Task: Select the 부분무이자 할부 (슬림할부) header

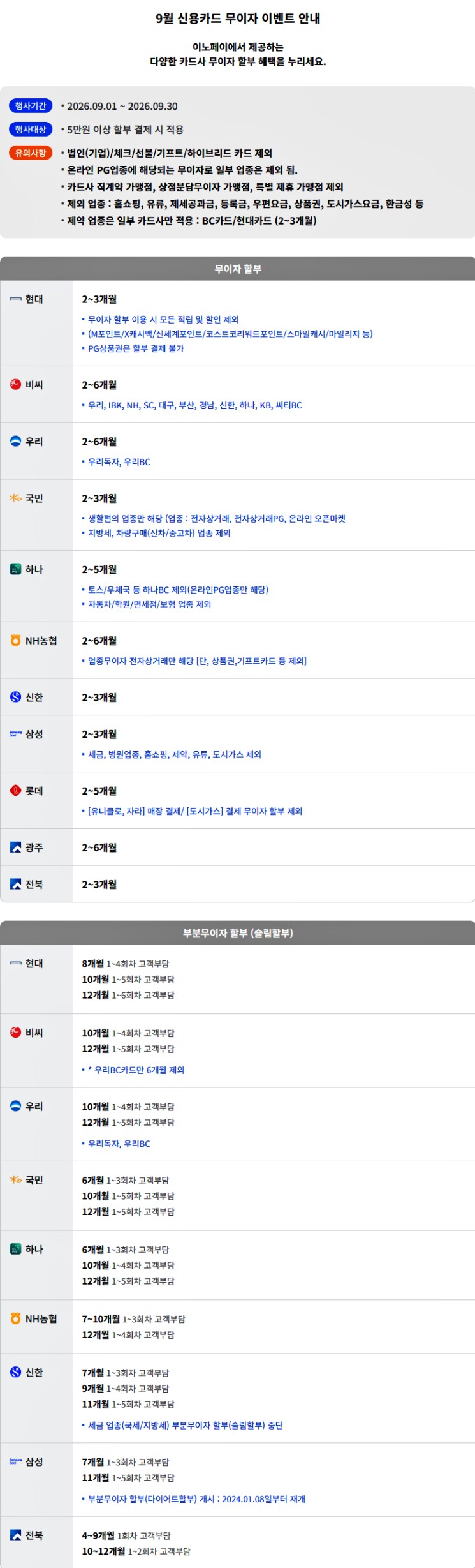Action: point(237,933)
